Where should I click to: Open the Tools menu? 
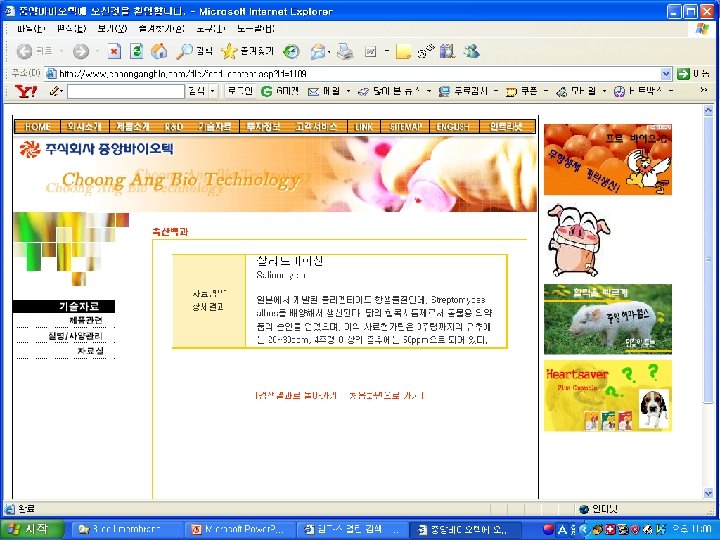point(210,29)
